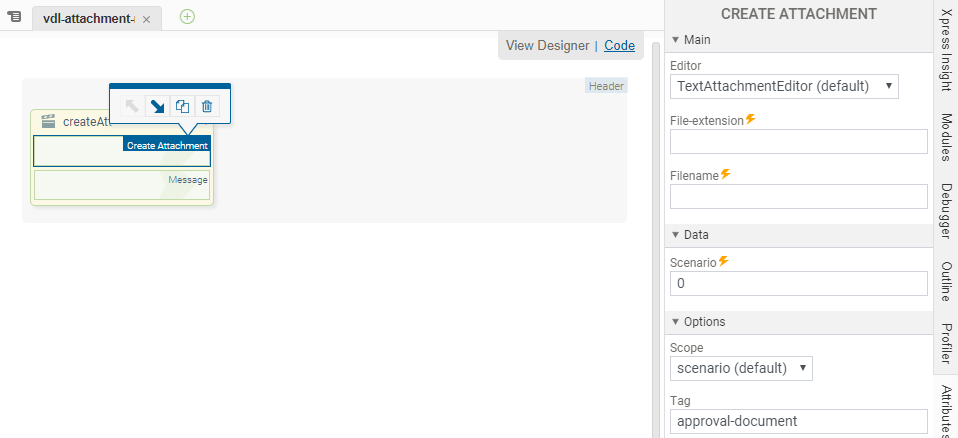The image size is (958, 438).
Task: Click the down-right arrow toolbar icon
Action: click(x=157, y=106)
